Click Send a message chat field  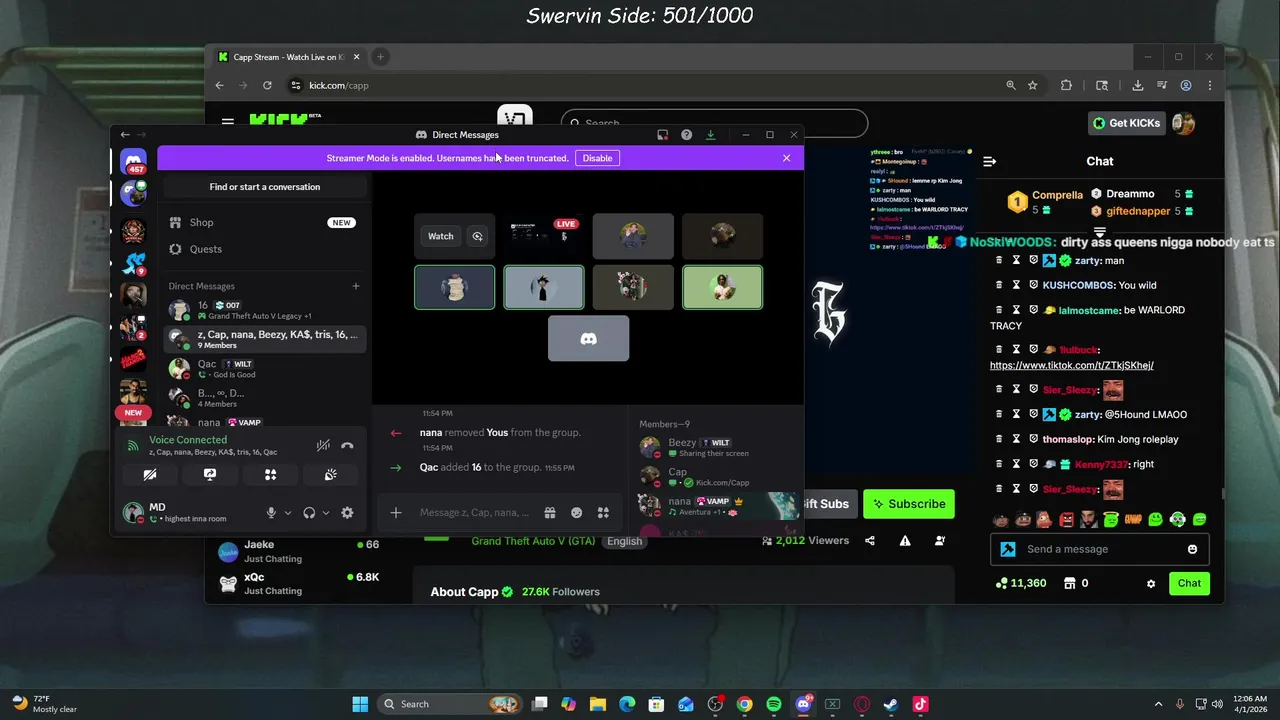coord(1099,549)
